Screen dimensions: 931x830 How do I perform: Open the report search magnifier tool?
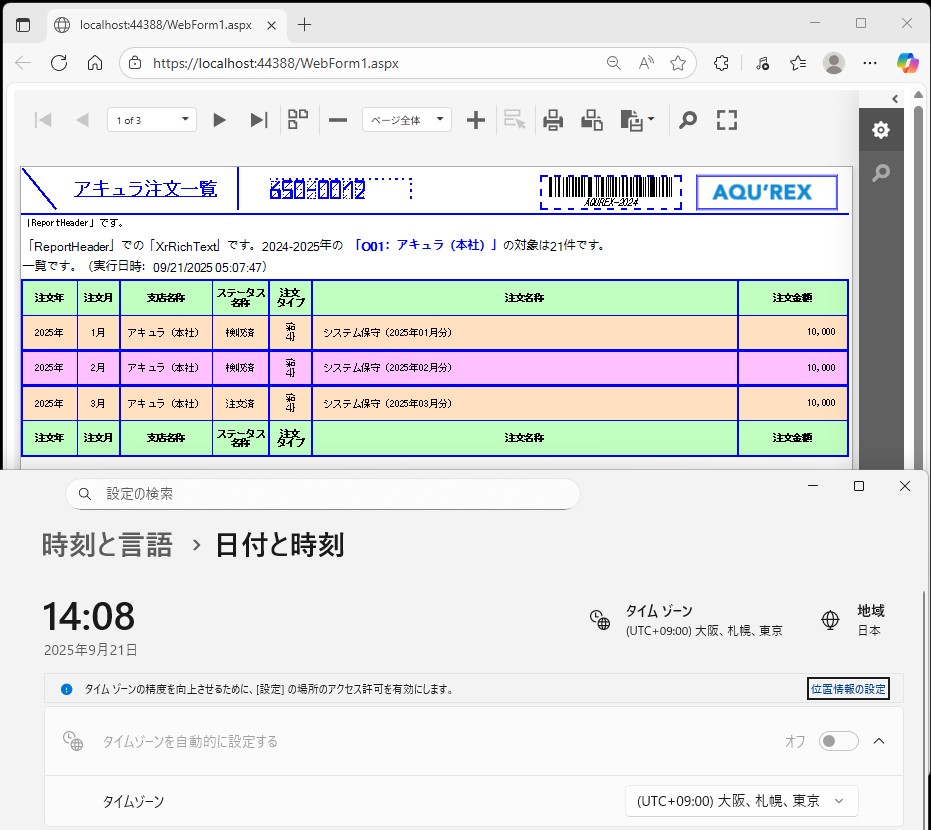688,120
